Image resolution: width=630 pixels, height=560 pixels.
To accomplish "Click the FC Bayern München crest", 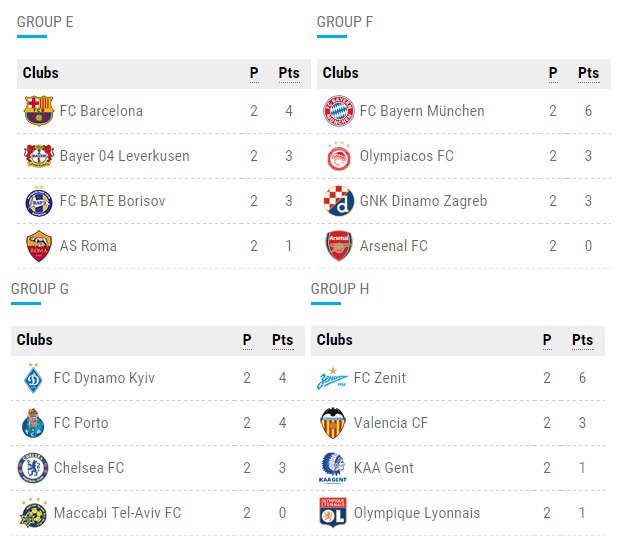I will click(339, 111).
